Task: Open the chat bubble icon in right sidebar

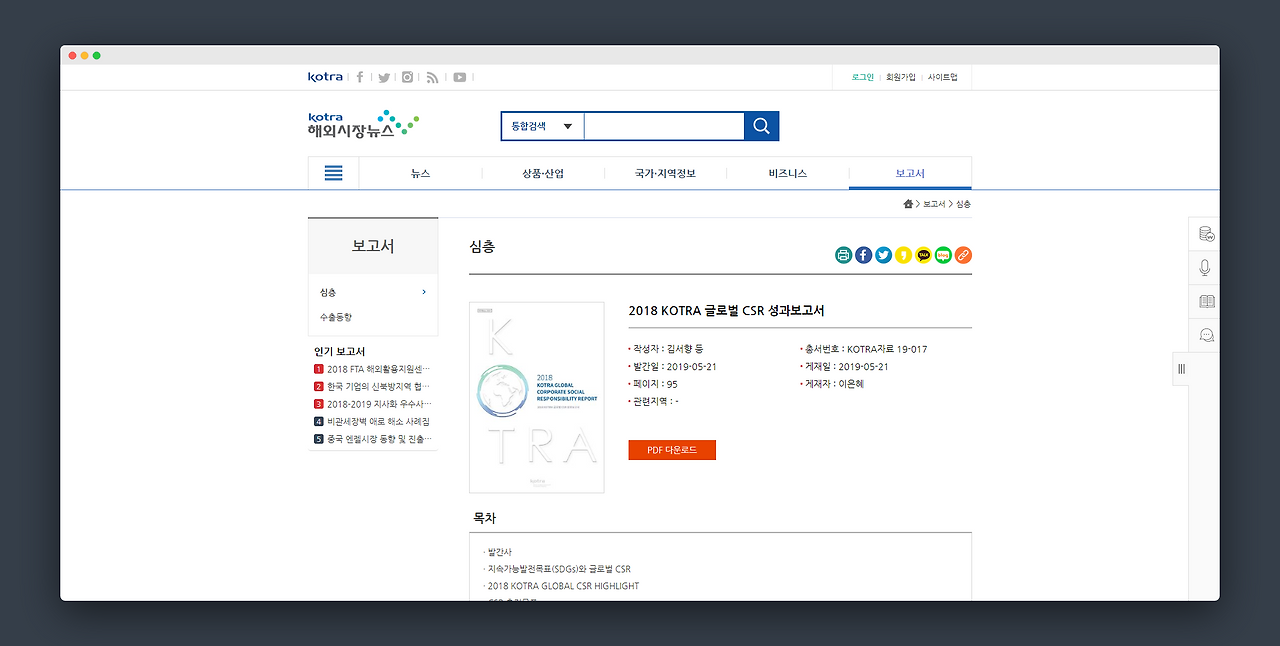Action: pos(1207,335)
